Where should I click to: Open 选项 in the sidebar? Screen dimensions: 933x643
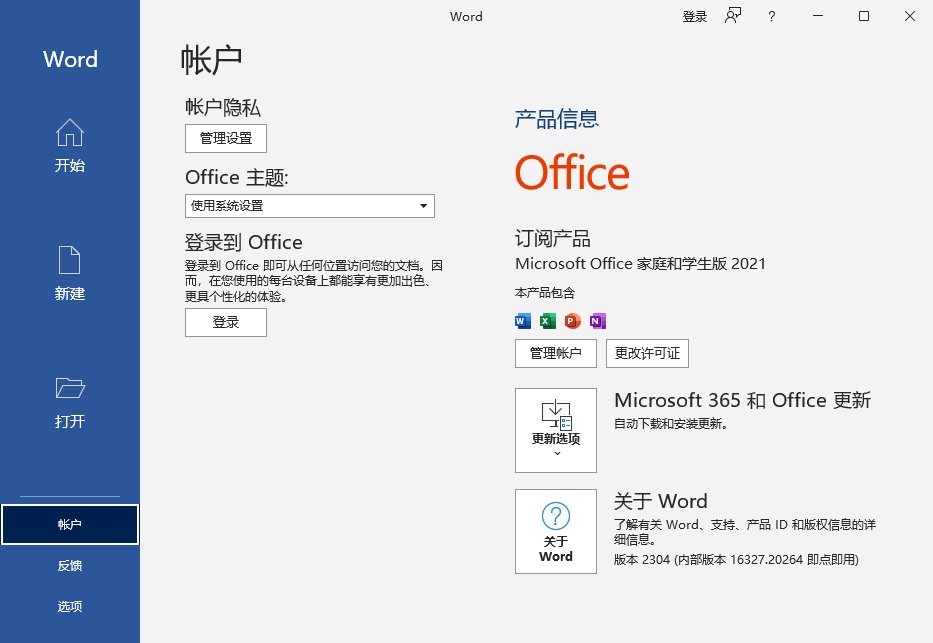point(70,607)
